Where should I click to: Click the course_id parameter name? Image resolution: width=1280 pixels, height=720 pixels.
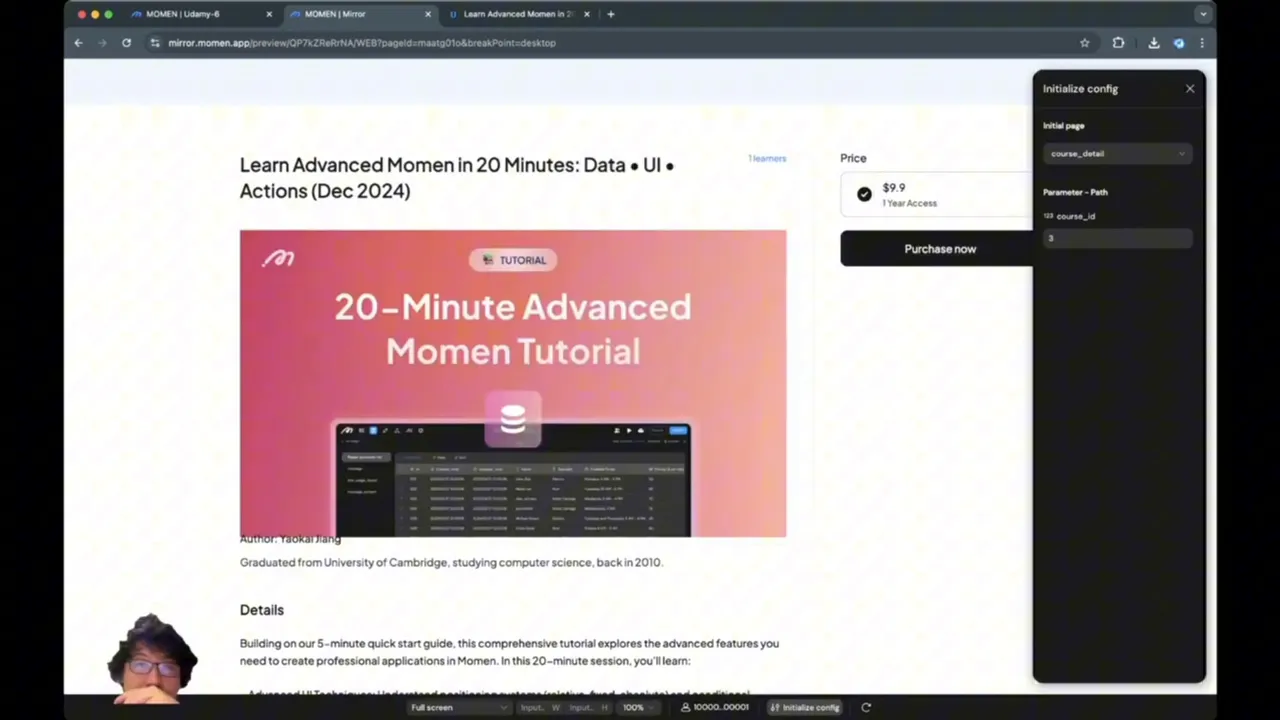(x=1076, y=216)
